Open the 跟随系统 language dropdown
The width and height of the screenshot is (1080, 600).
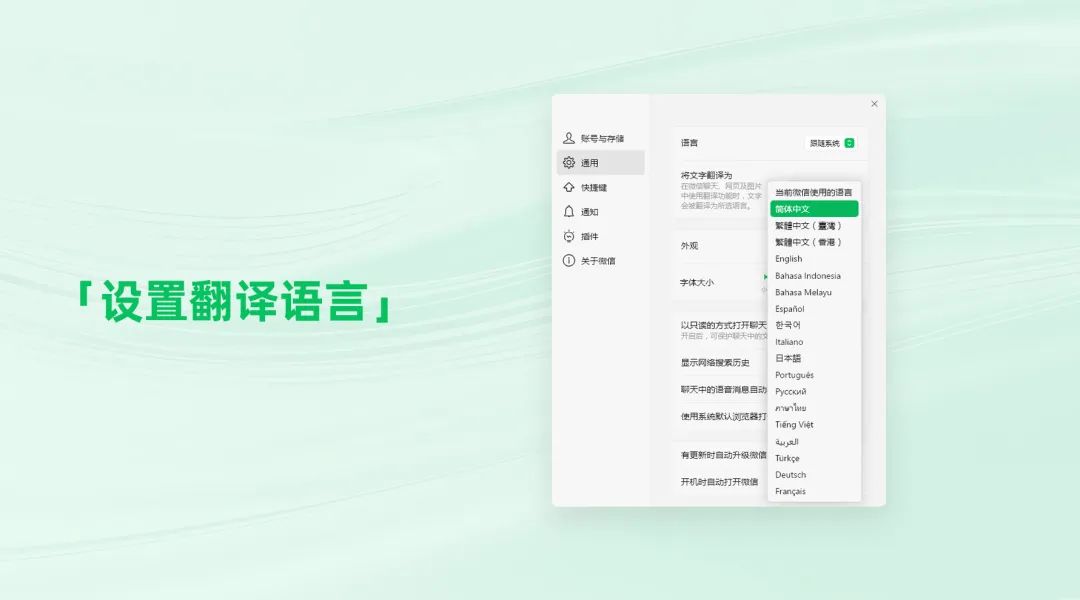click(x=831, y=143)
